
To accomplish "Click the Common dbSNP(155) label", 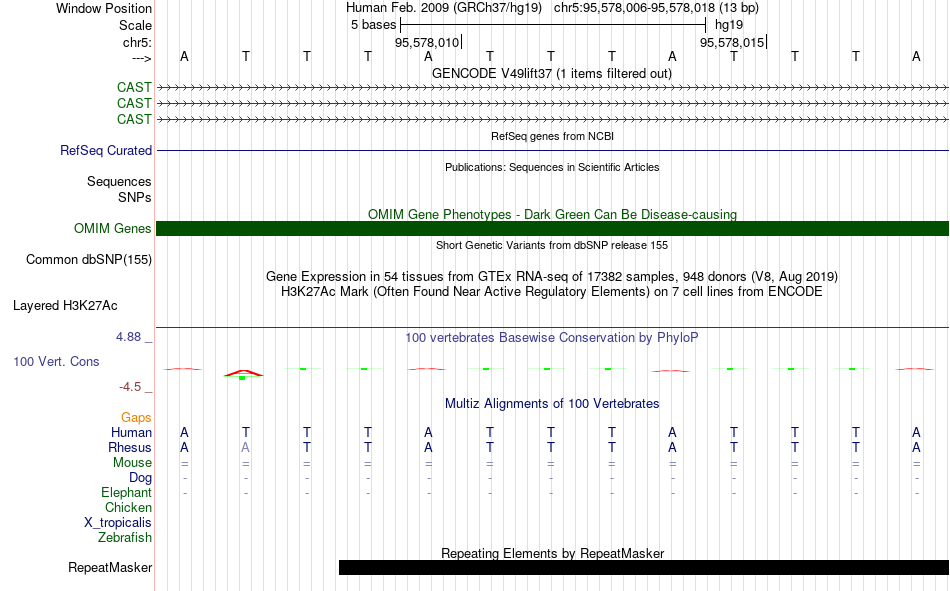I will click(89, 259).
